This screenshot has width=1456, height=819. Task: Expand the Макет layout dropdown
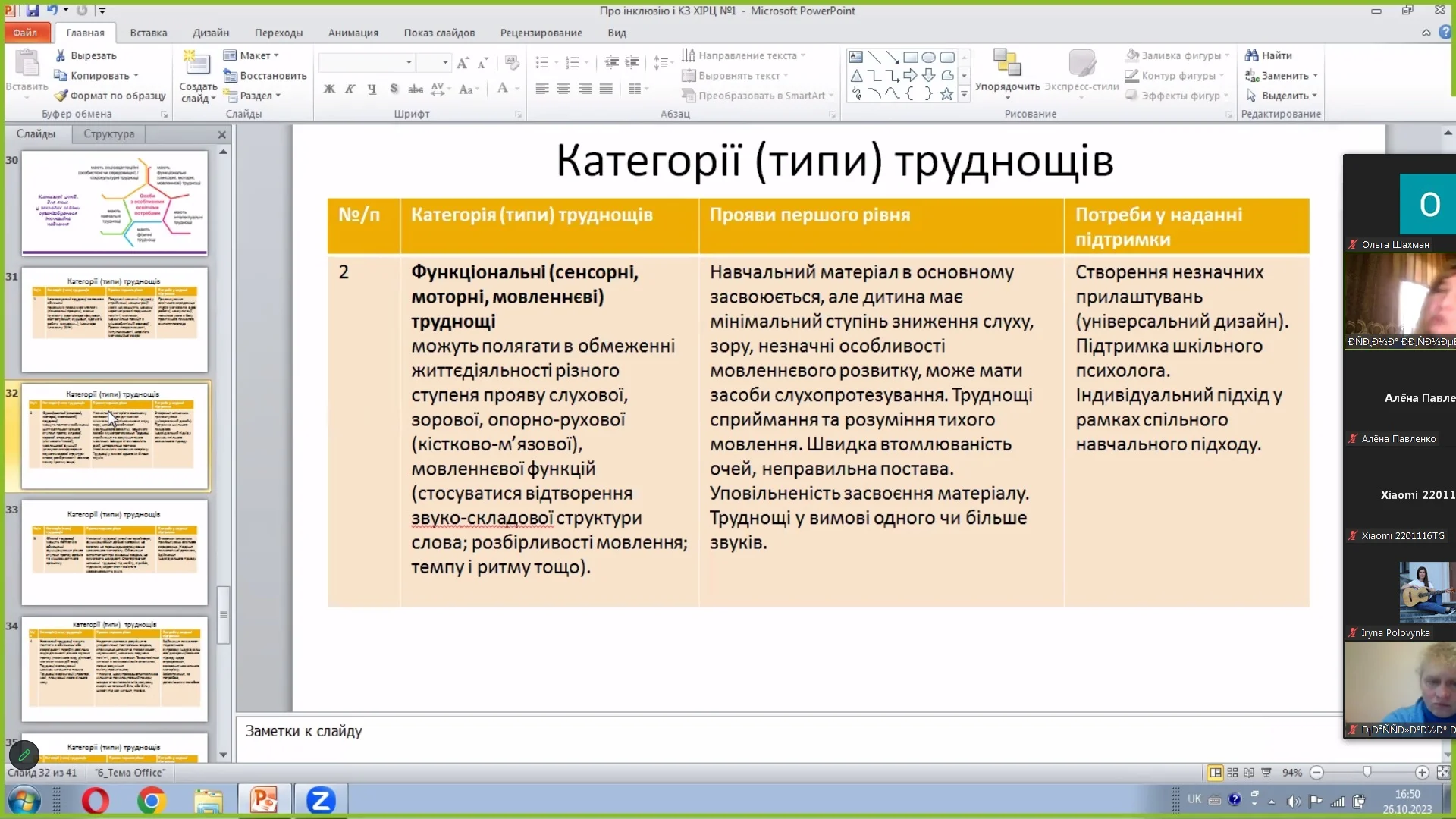pos(259,55)
